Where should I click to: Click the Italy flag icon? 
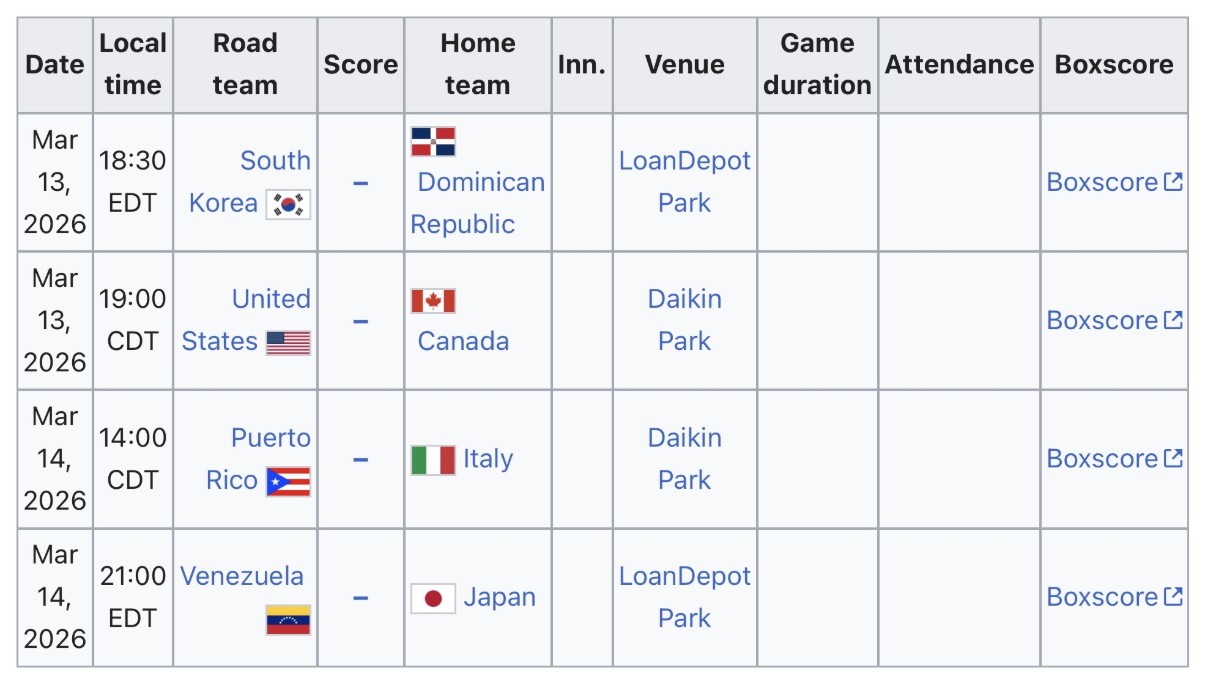pos(433,460)
